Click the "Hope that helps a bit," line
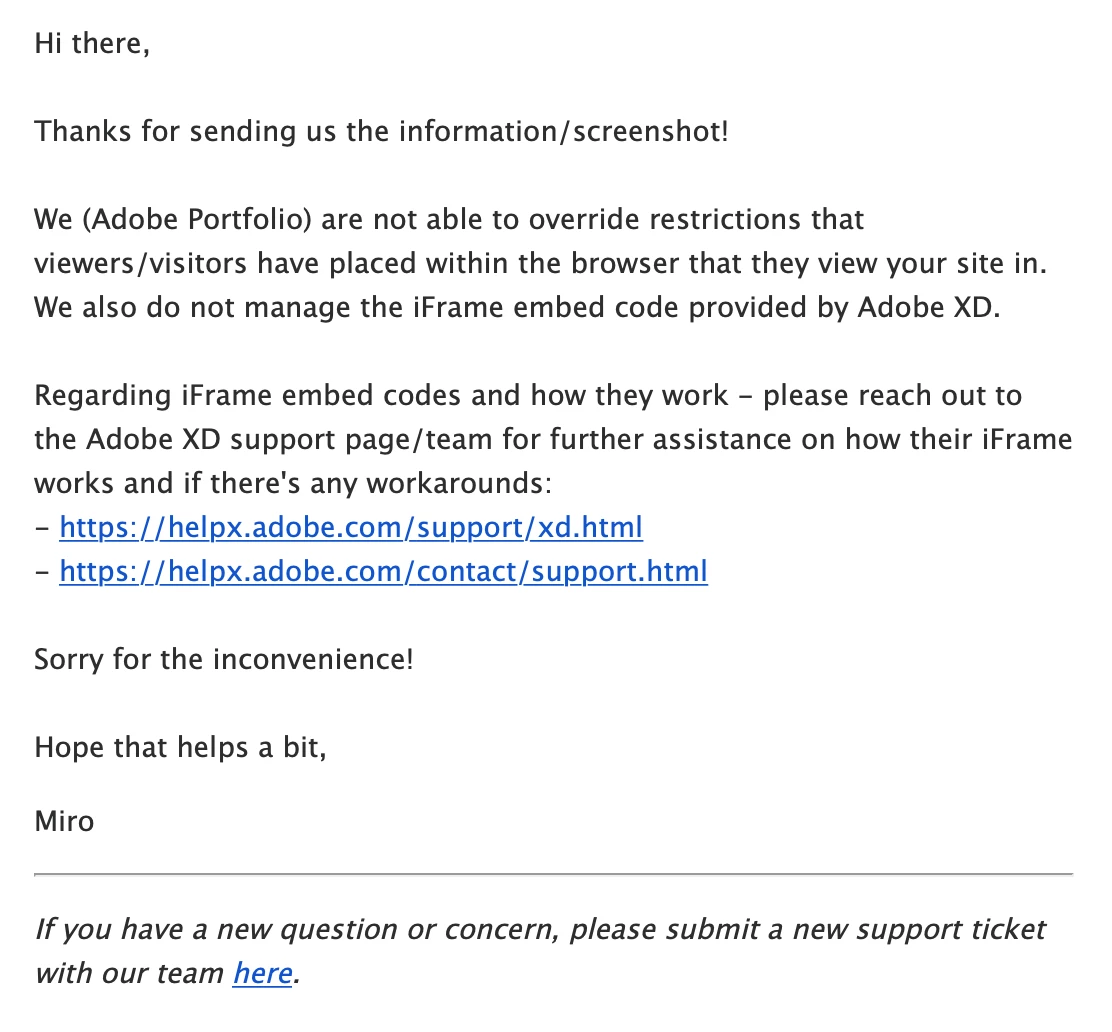This screenshot has width=1112, height=1032. pyautogui.click(x=180, y=747)
